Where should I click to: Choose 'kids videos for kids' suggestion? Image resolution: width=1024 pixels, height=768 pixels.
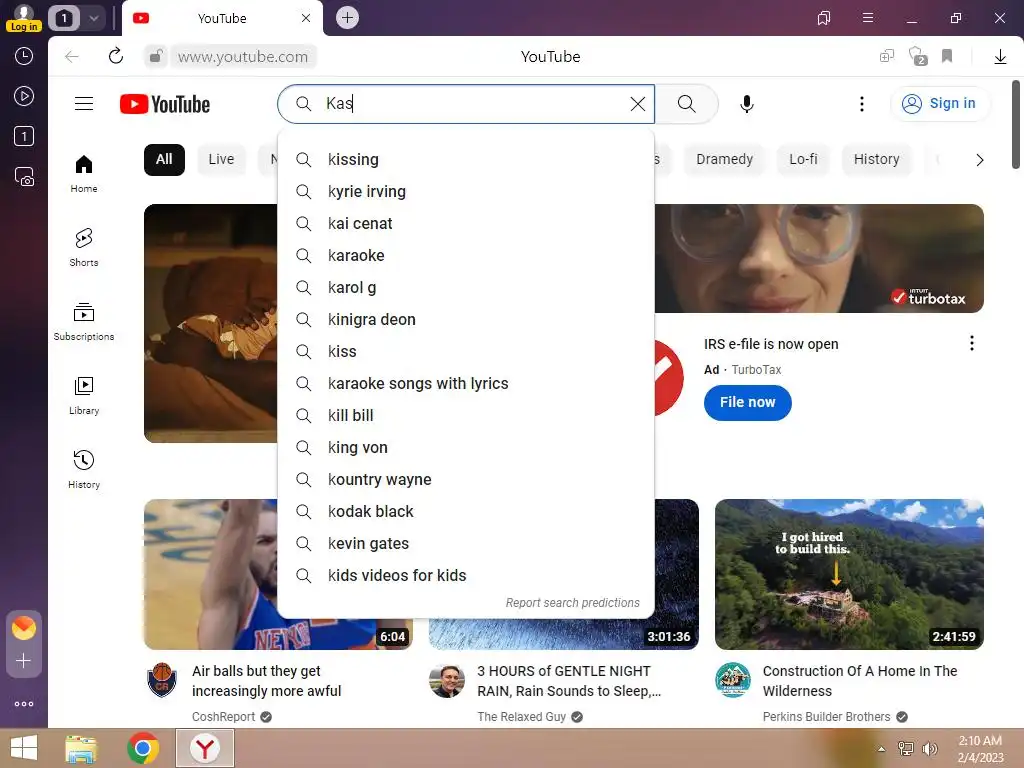coord(466,575)
